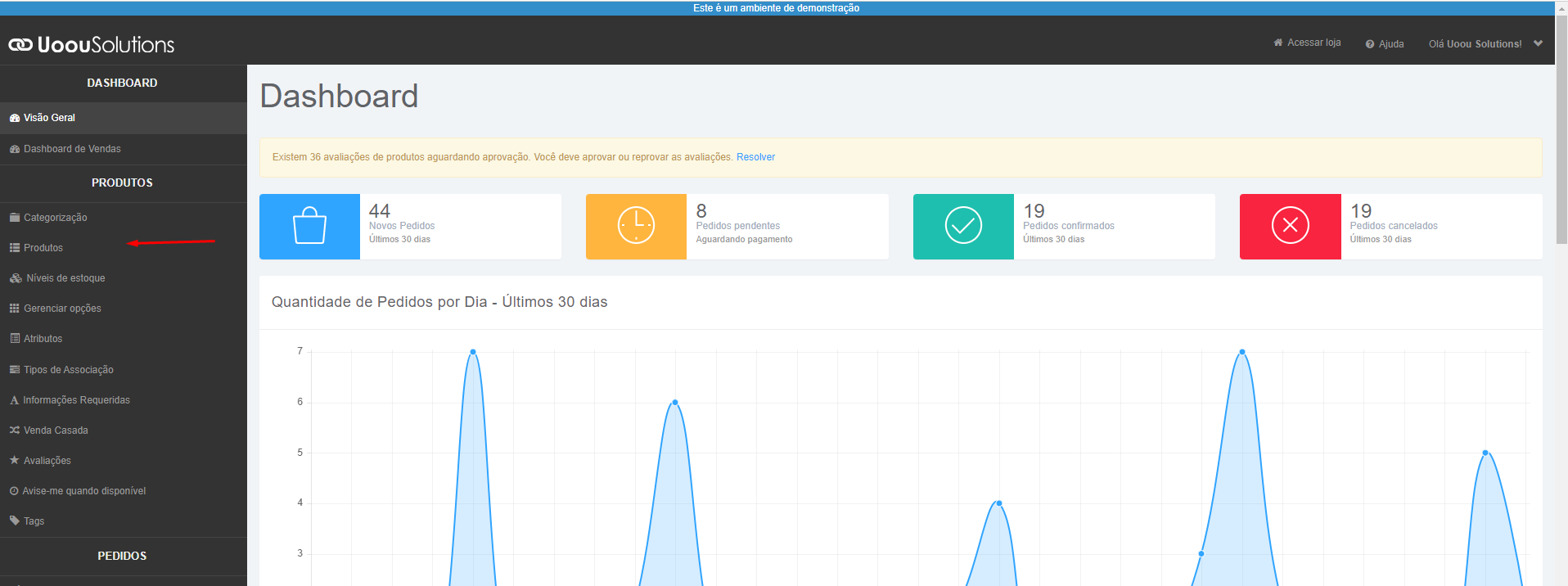The width and height of the screenshot is (1568, 586).
Task: Click the chart point at value 6
Action: 675,403
